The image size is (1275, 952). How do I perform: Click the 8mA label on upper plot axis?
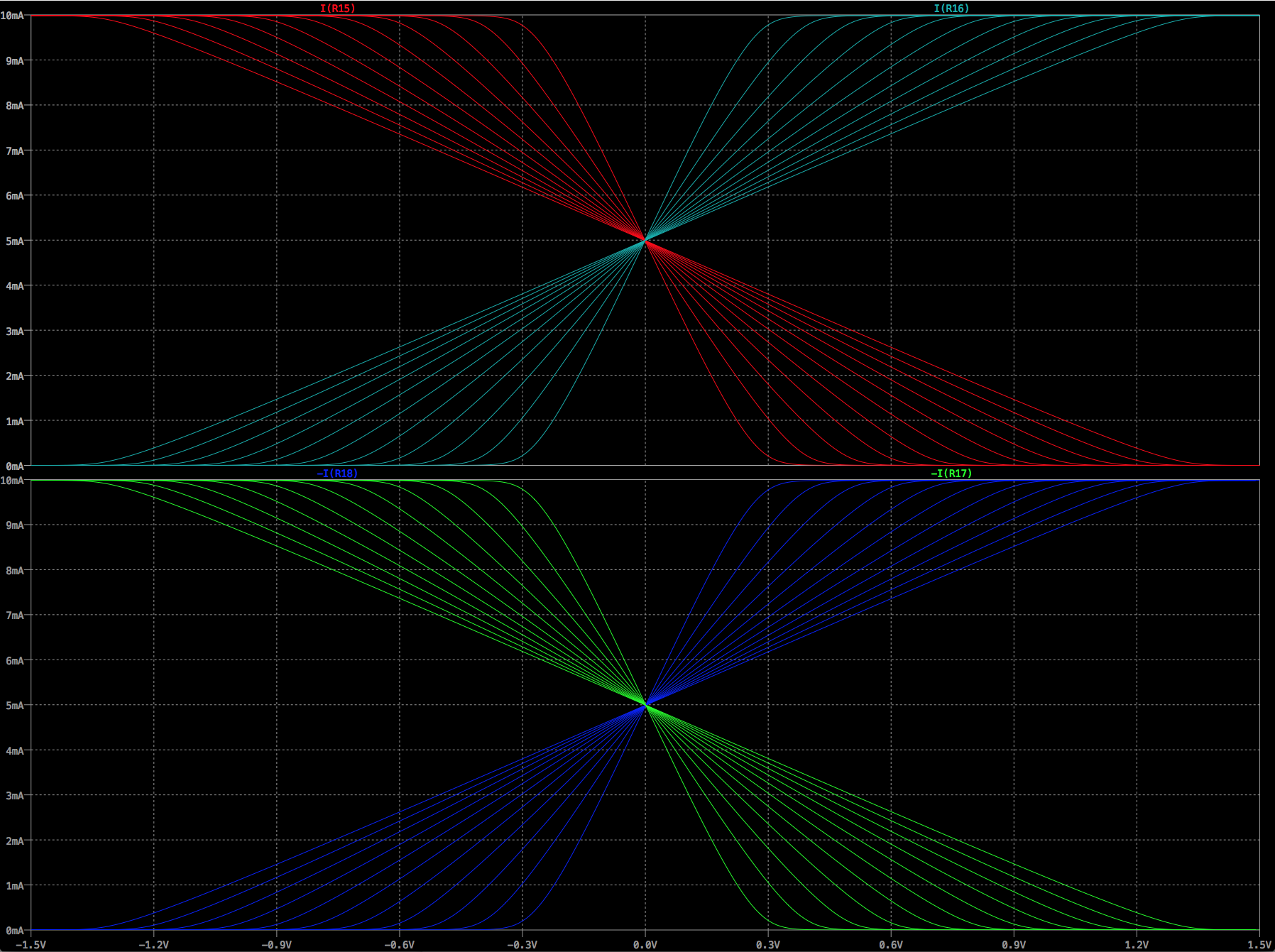(15, 106)
